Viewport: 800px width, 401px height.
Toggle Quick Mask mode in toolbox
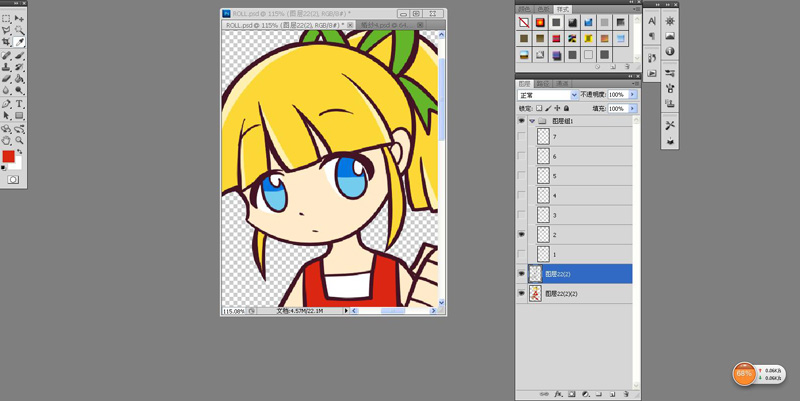click(13, 180)
